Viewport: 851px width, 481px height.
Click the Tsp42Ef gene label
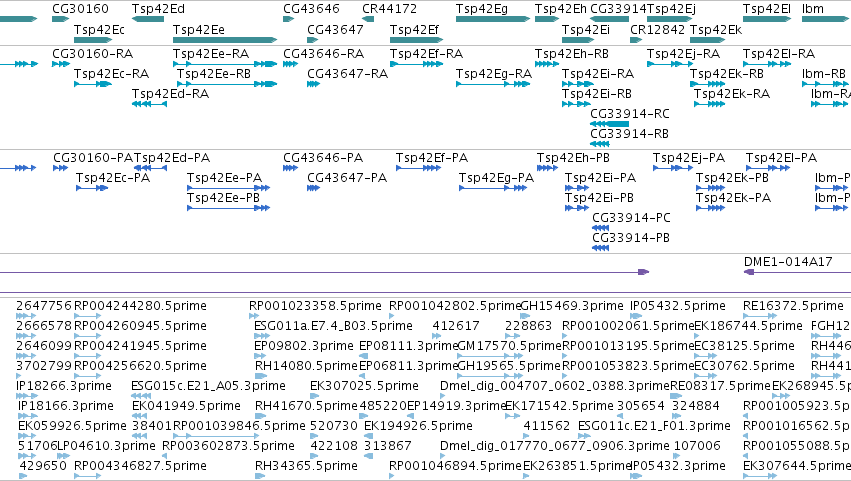click(414, 29)
